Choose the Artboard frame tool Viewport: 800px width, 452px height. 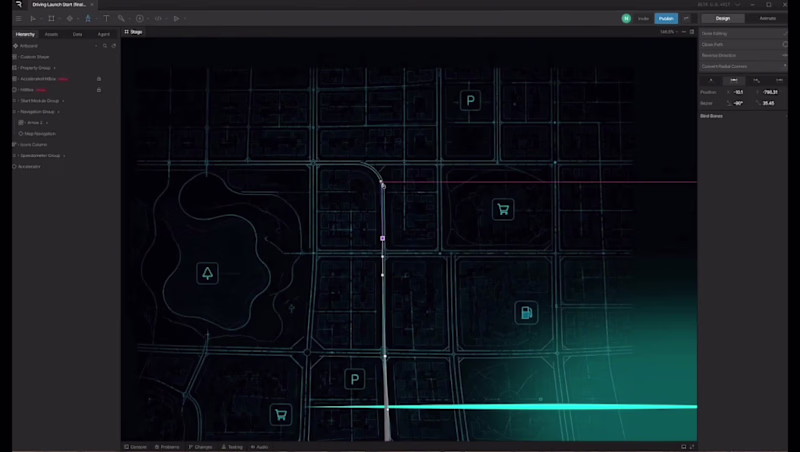(51, 18)
